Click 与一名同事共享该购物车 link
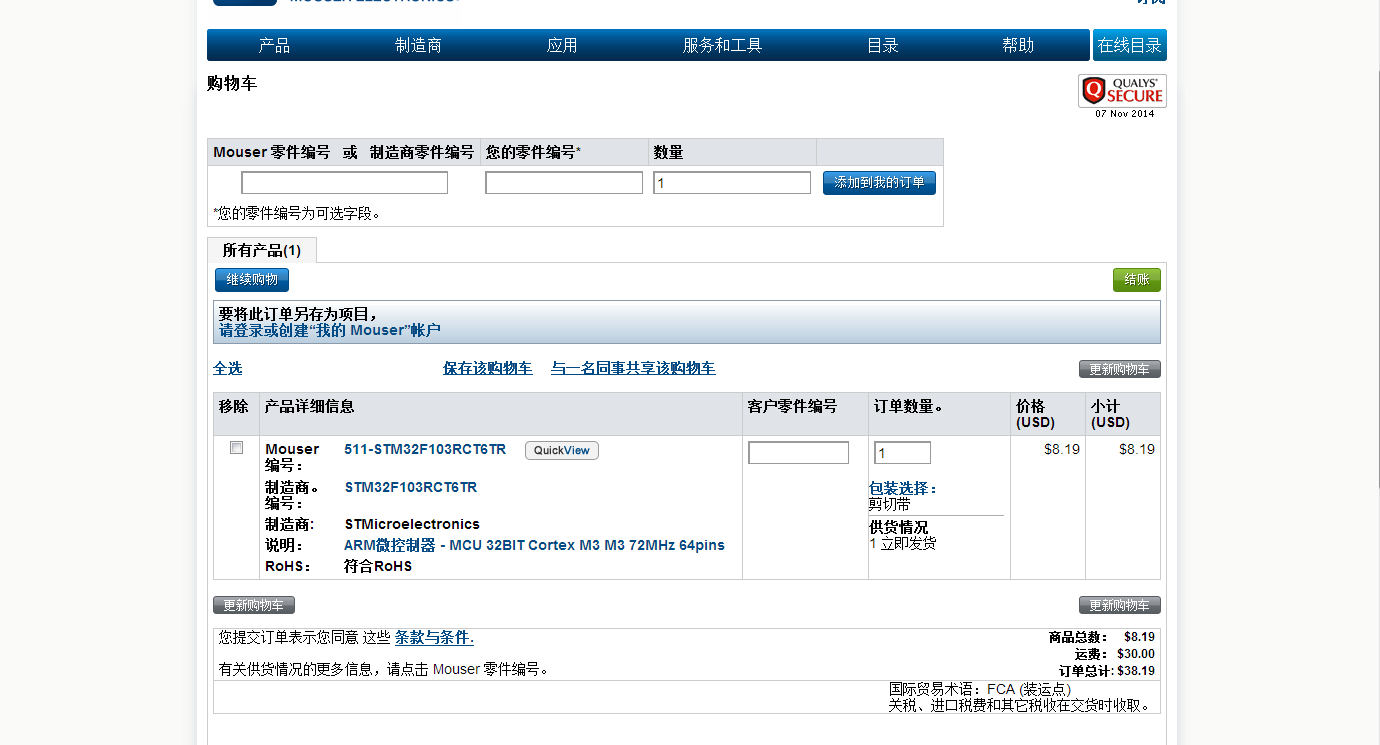The height and width of the screenshot is (745, 1380). (x=633, y=368)
